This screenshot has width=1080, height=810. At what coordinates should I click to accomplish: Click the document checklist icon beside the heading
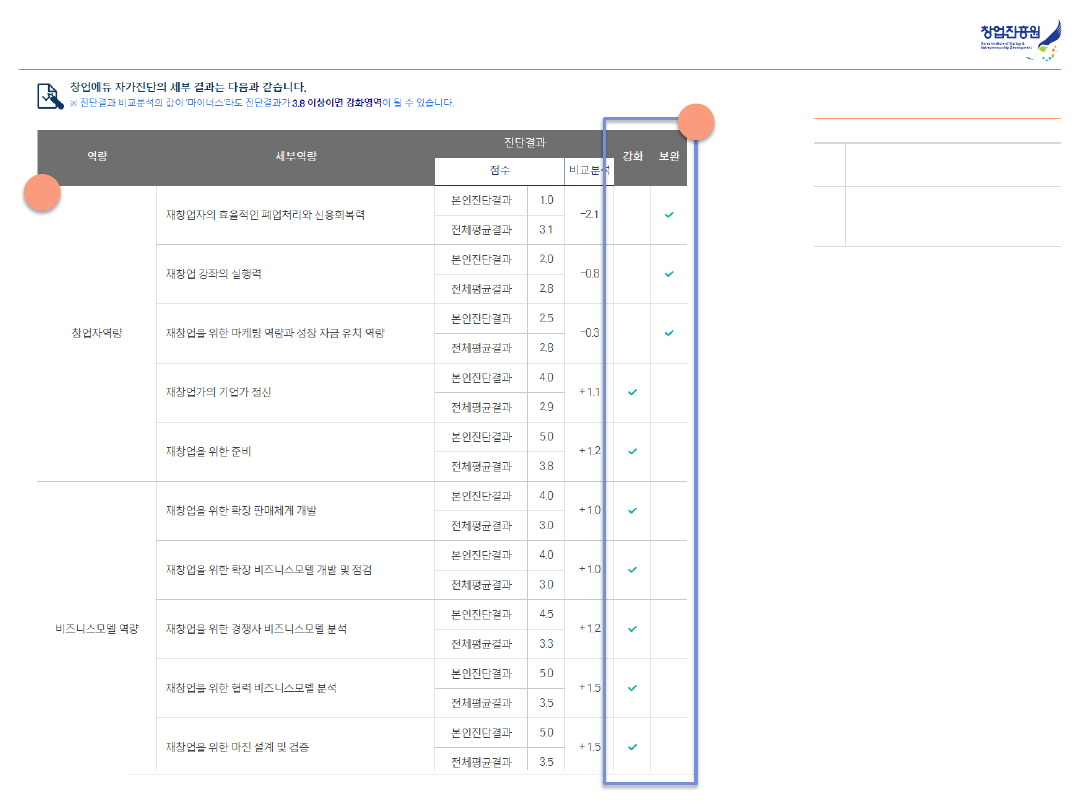pyautogui.click(x=50, y=96)
